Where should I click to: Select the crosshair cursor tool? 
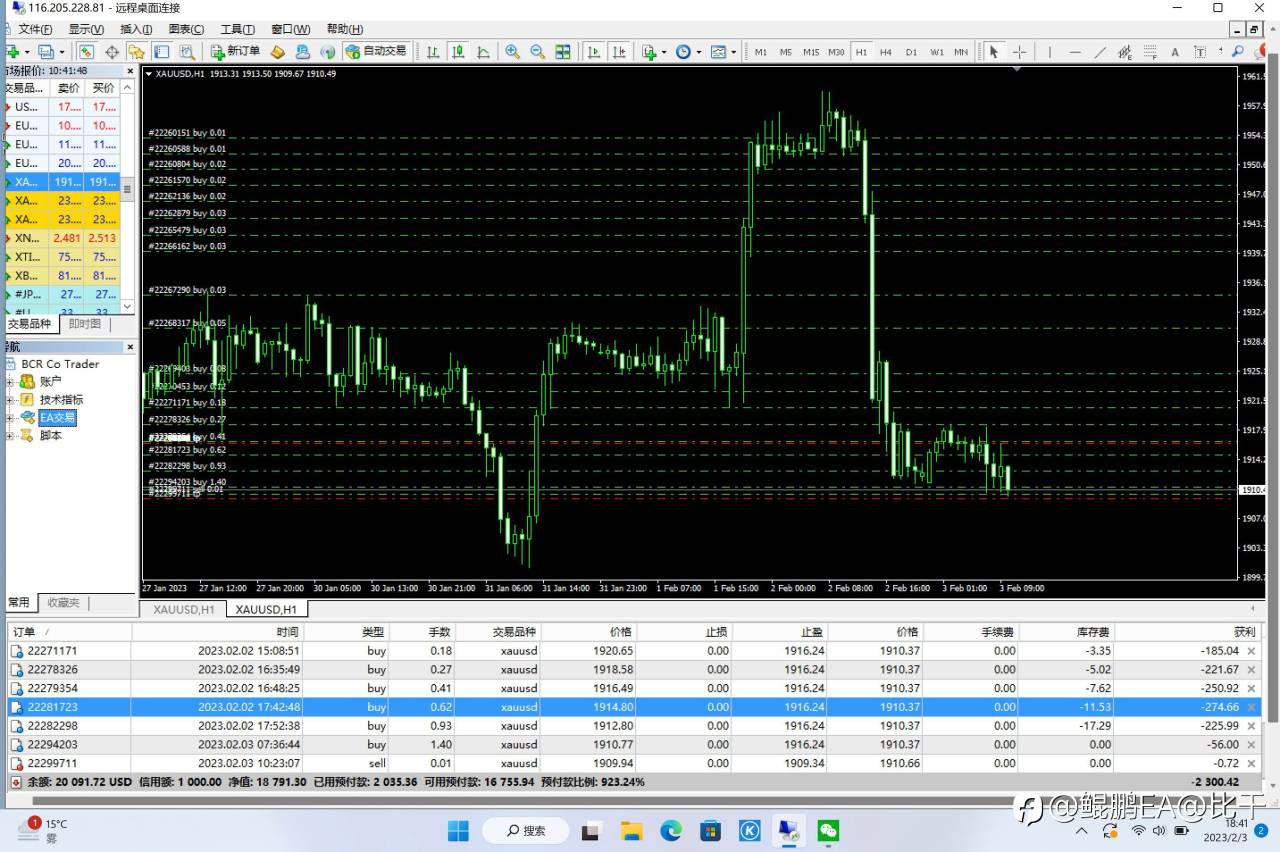[1019, 52]
